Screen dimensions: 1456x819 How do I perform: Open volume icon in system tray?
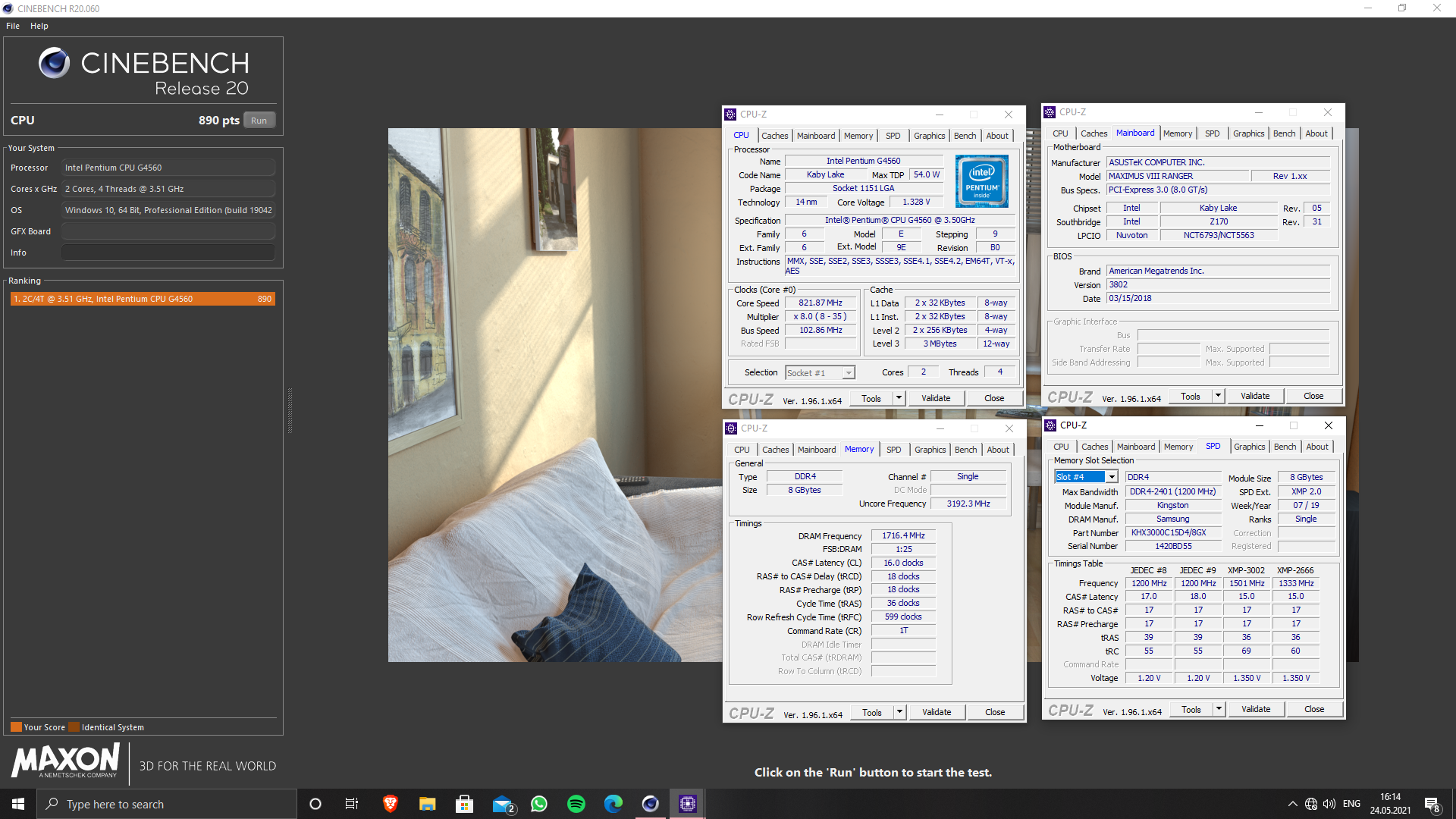tap(1329, 804)
